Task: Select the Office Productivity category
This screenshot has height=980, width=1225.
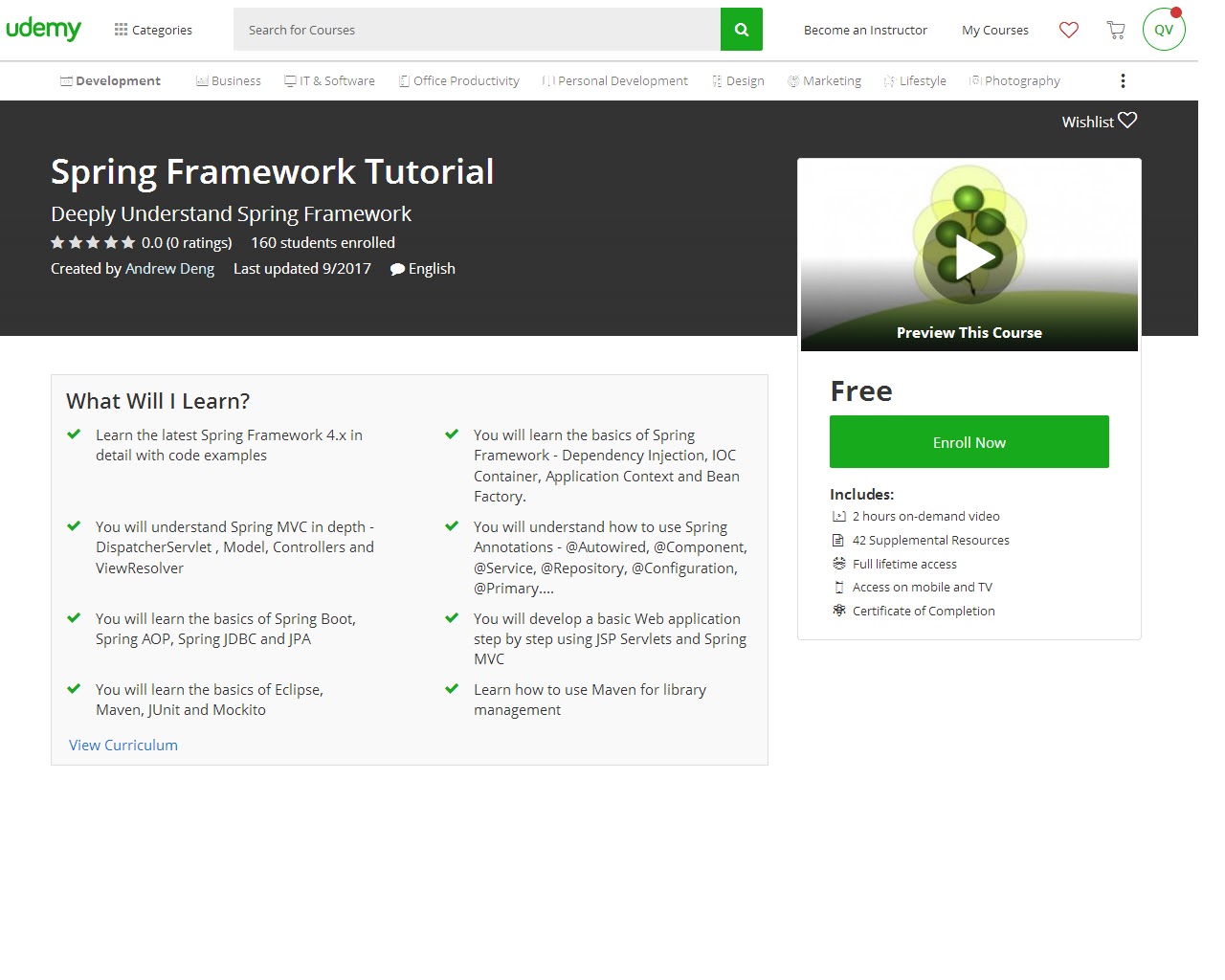Action: click(x=459, y=80)
